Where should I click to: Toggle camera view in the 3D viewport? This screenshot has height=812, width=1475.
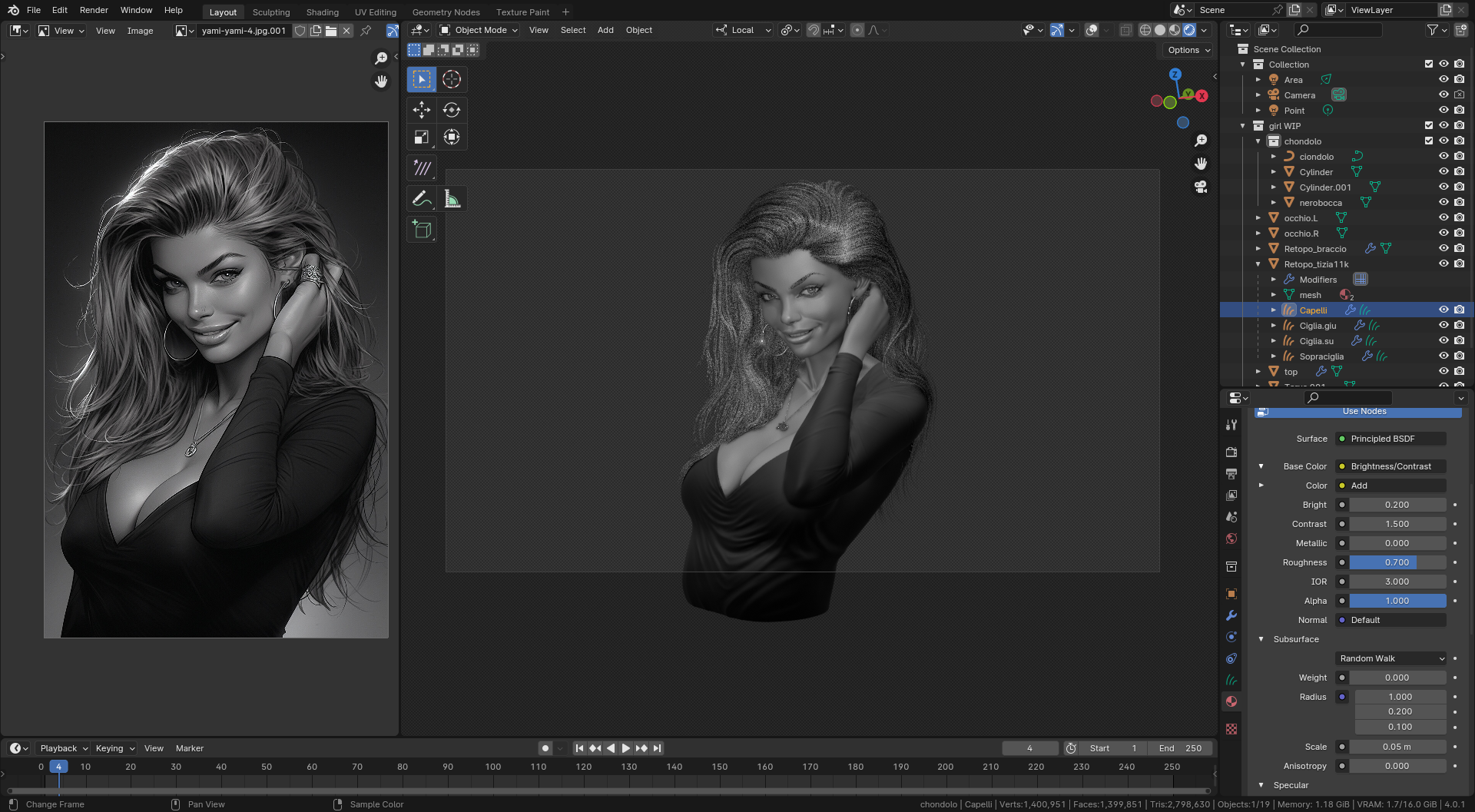point(1201,187)
